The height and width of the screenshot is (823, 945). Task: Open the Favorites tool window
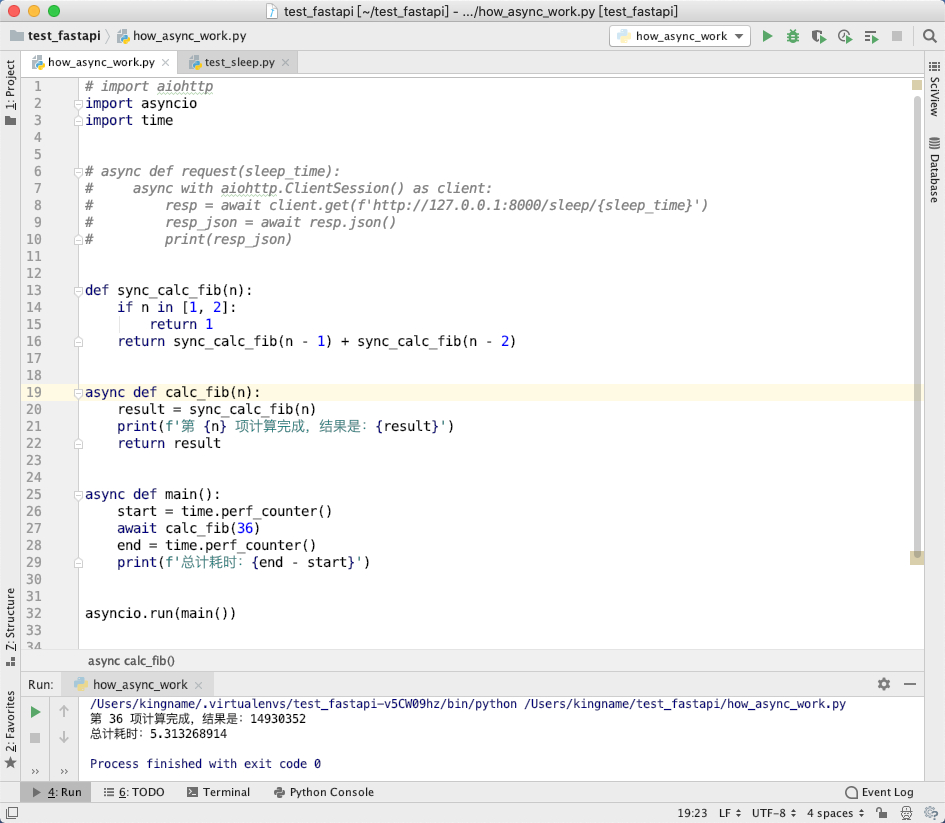click(10, 729)
